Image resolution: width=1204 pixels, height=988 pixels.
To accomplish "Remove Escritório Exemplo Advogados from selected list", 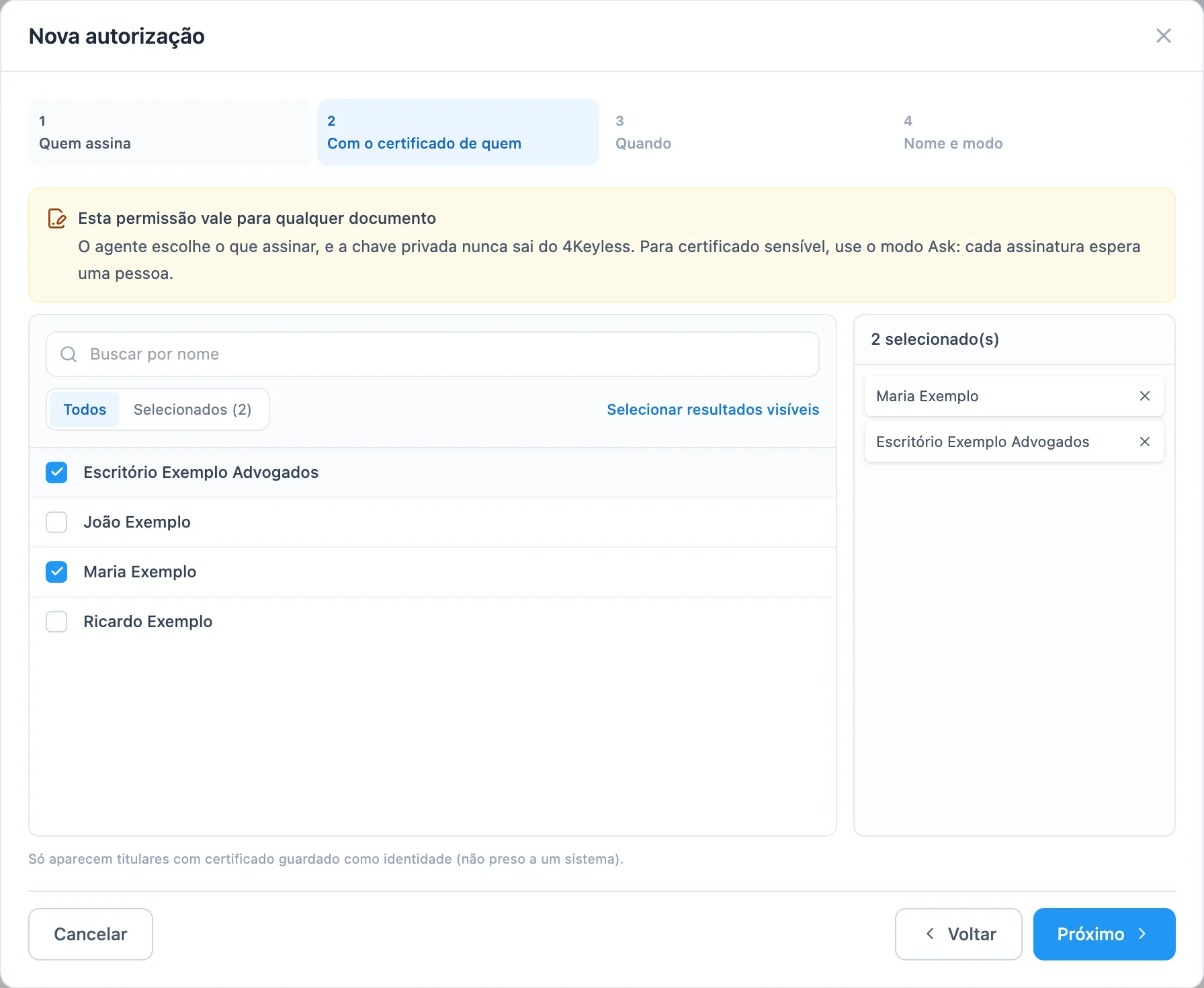I will (1145, 442).
